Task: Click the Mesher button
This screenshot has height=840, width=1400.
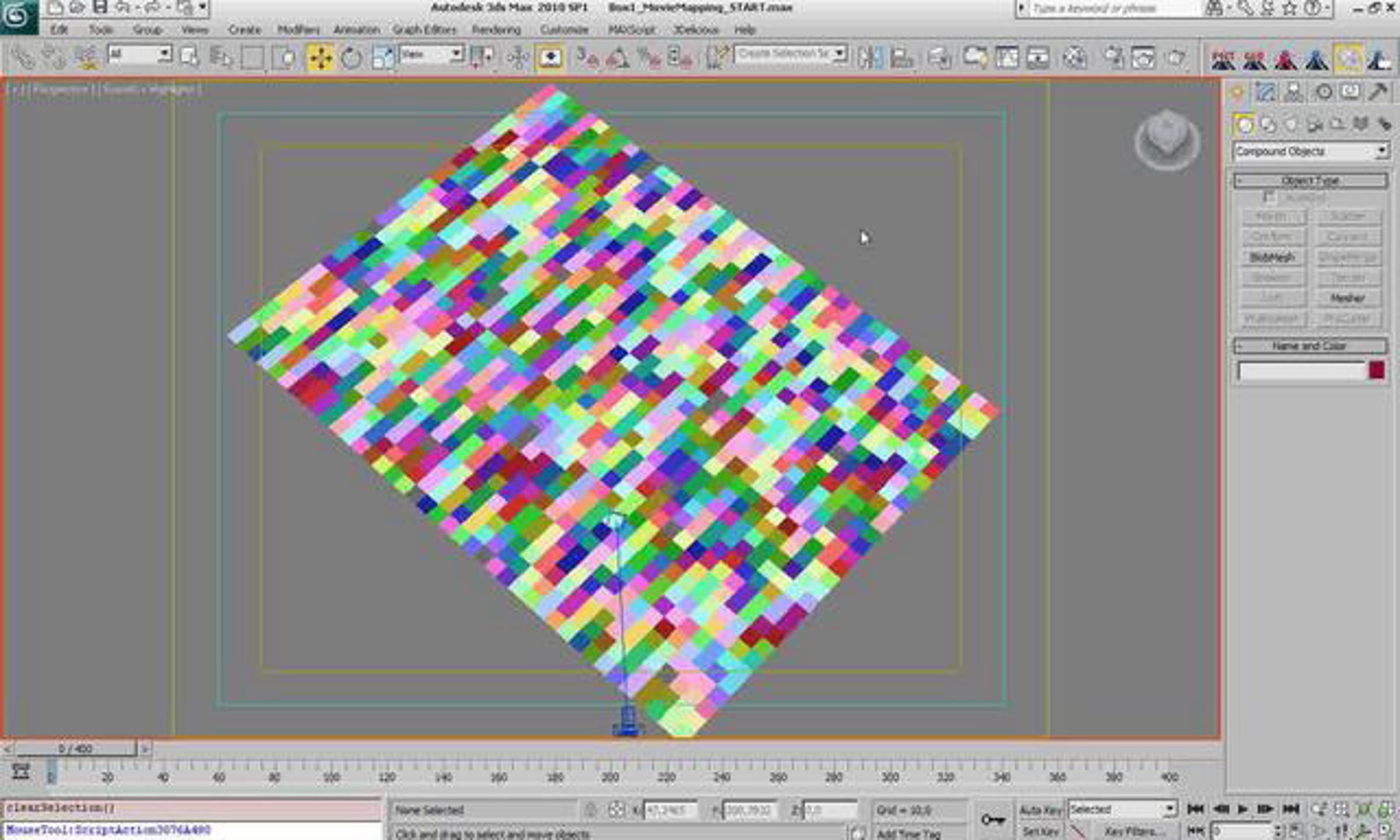Action: tap(1347, 298)
